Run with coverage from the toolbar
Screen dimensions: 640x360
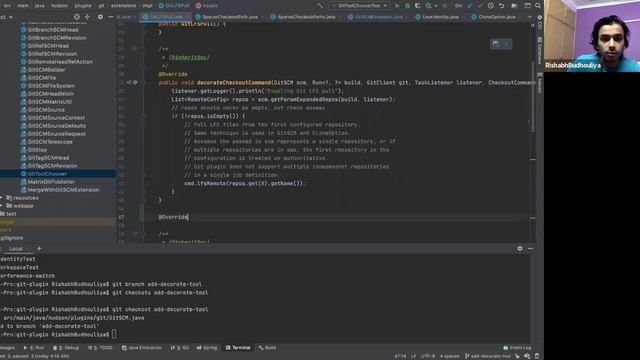click(x=417, y=6)
